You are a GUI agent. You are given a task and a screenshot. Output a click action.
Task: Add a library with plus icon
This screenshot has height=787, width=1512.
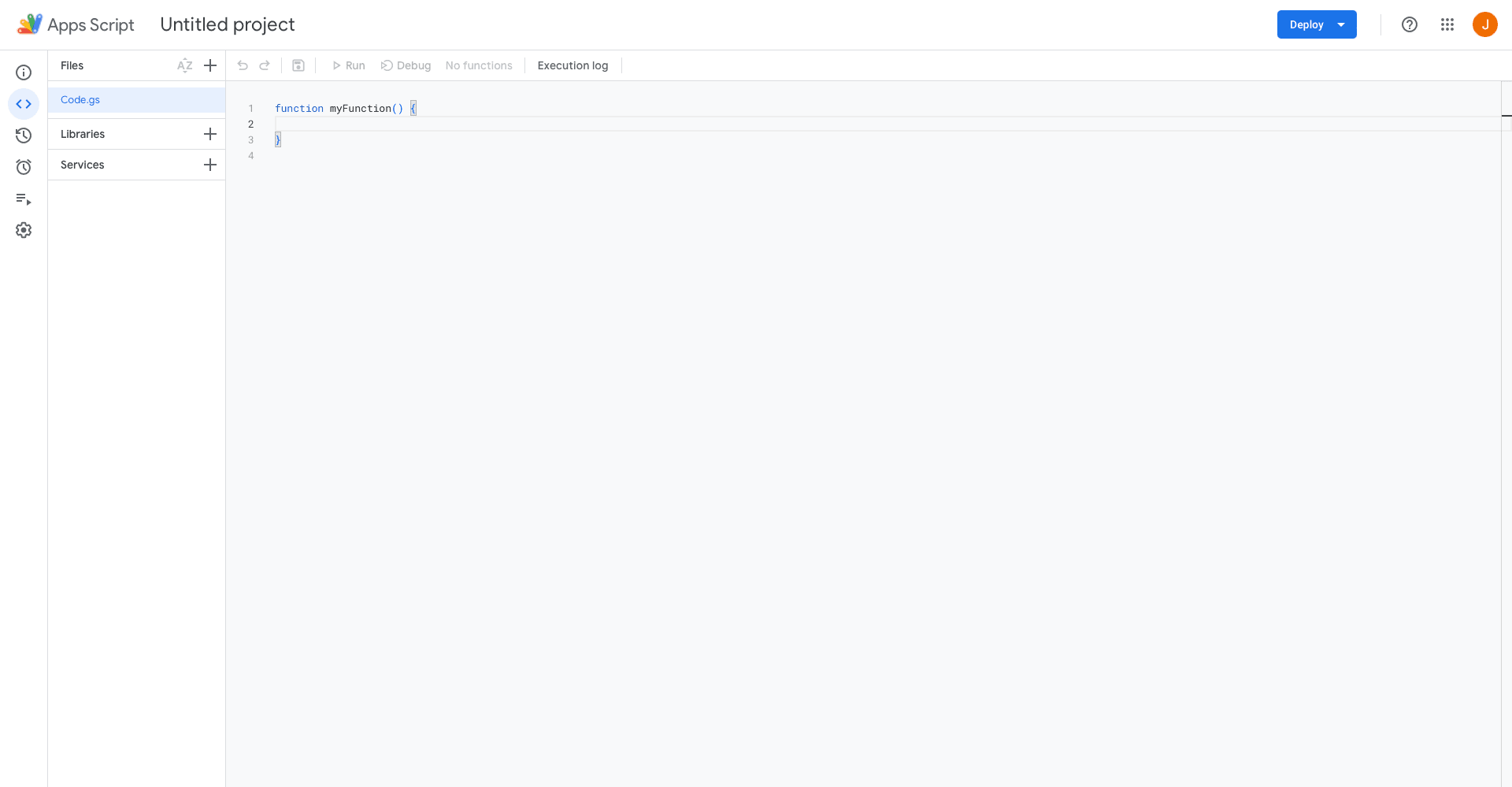coord(210,134)
